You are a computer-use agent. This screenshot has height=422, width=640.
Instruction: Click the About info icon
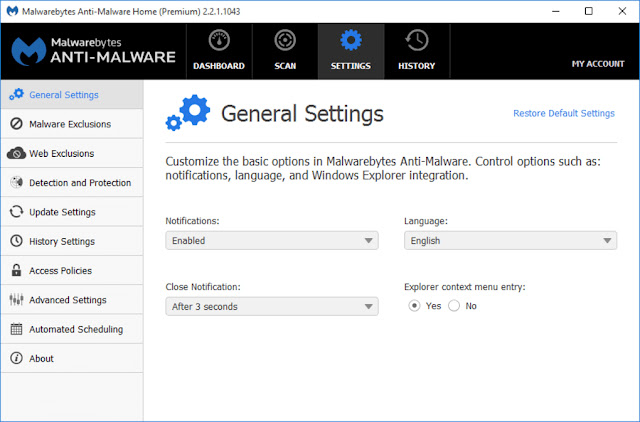16,358
